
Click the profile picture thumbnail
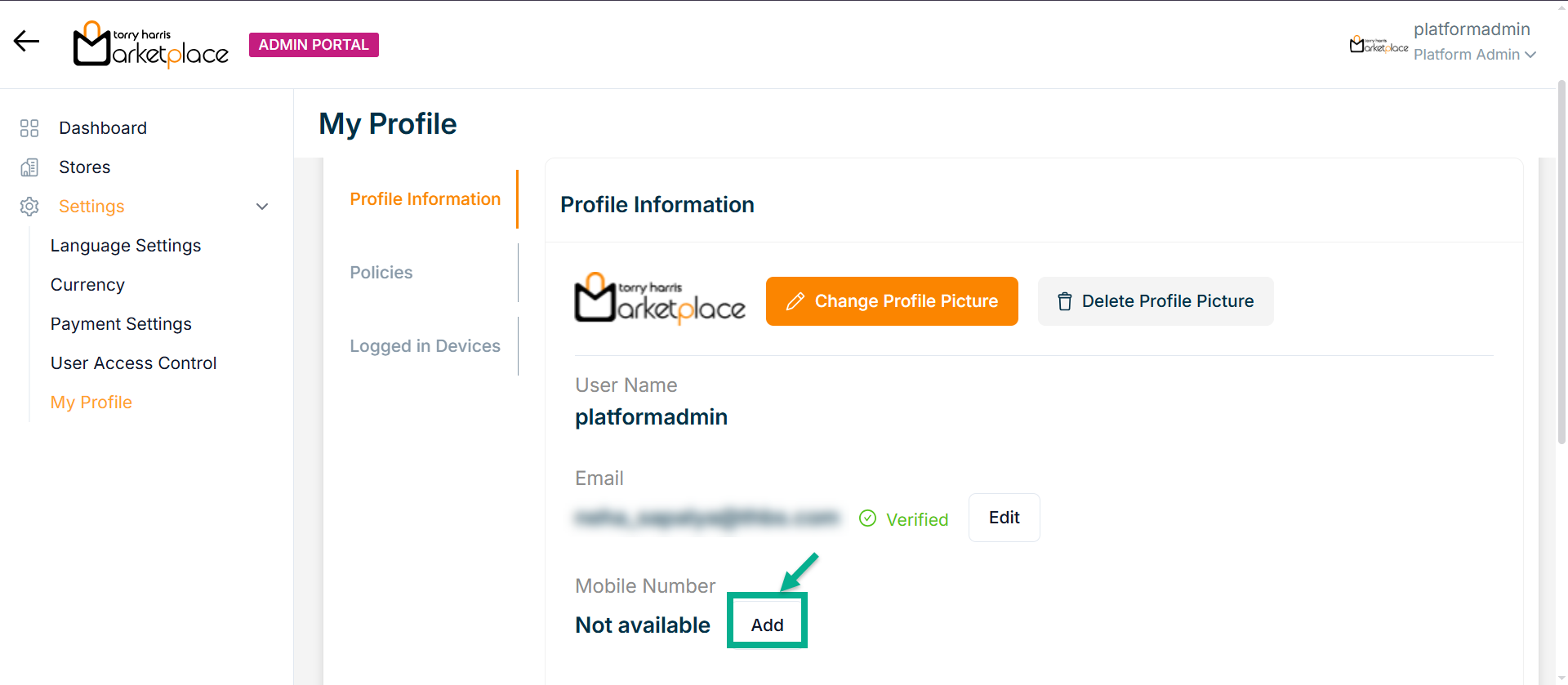click(660, 300)
